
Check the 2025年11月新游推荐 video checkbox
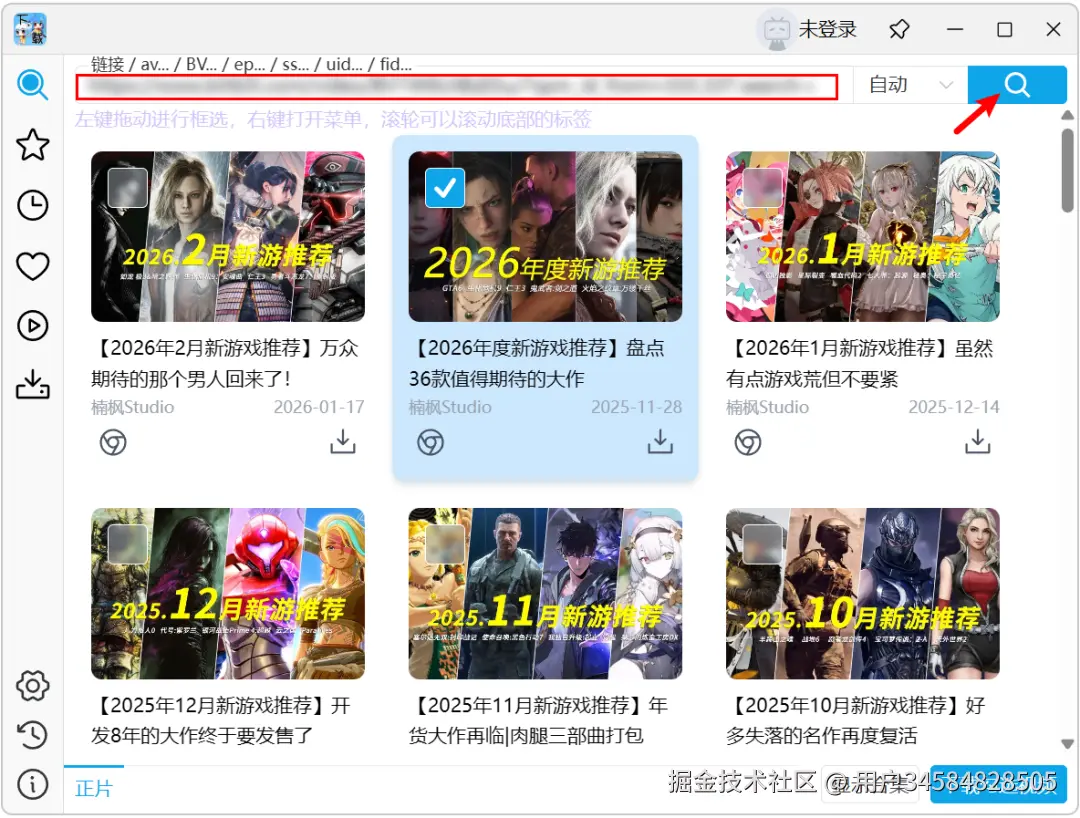(x=445, y=544)
